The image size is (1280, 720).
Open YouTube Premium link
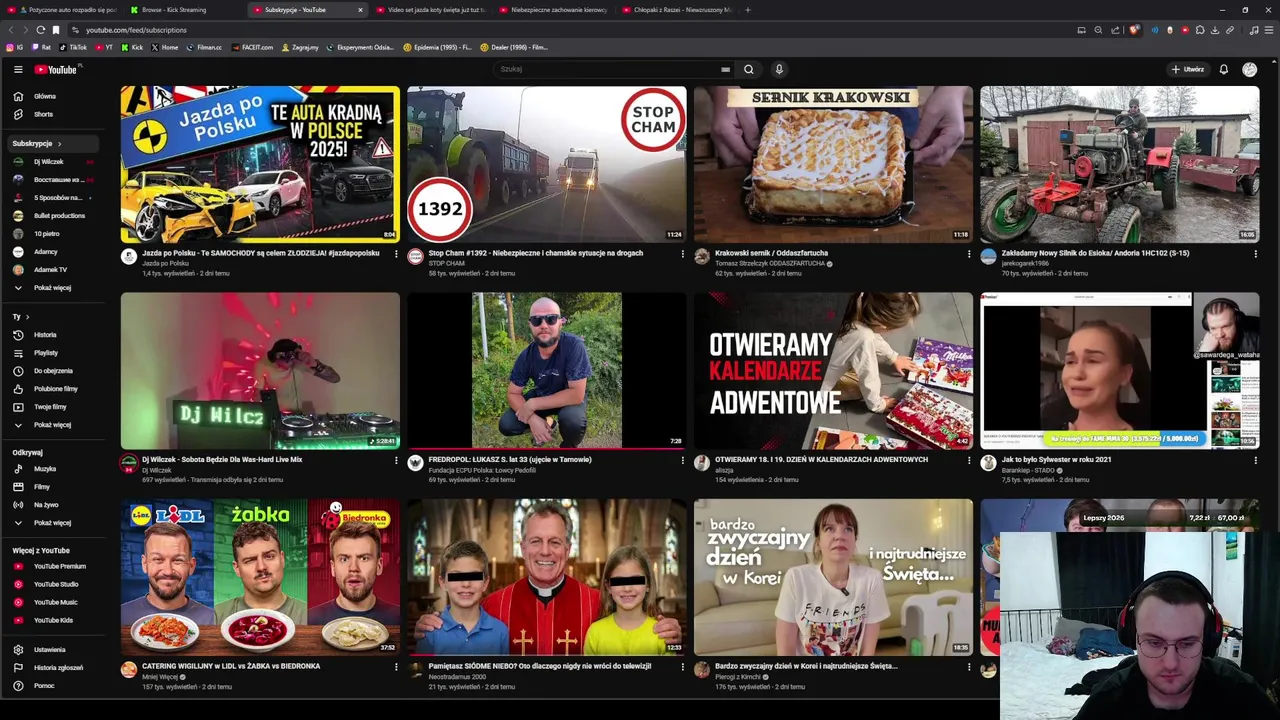52,566
